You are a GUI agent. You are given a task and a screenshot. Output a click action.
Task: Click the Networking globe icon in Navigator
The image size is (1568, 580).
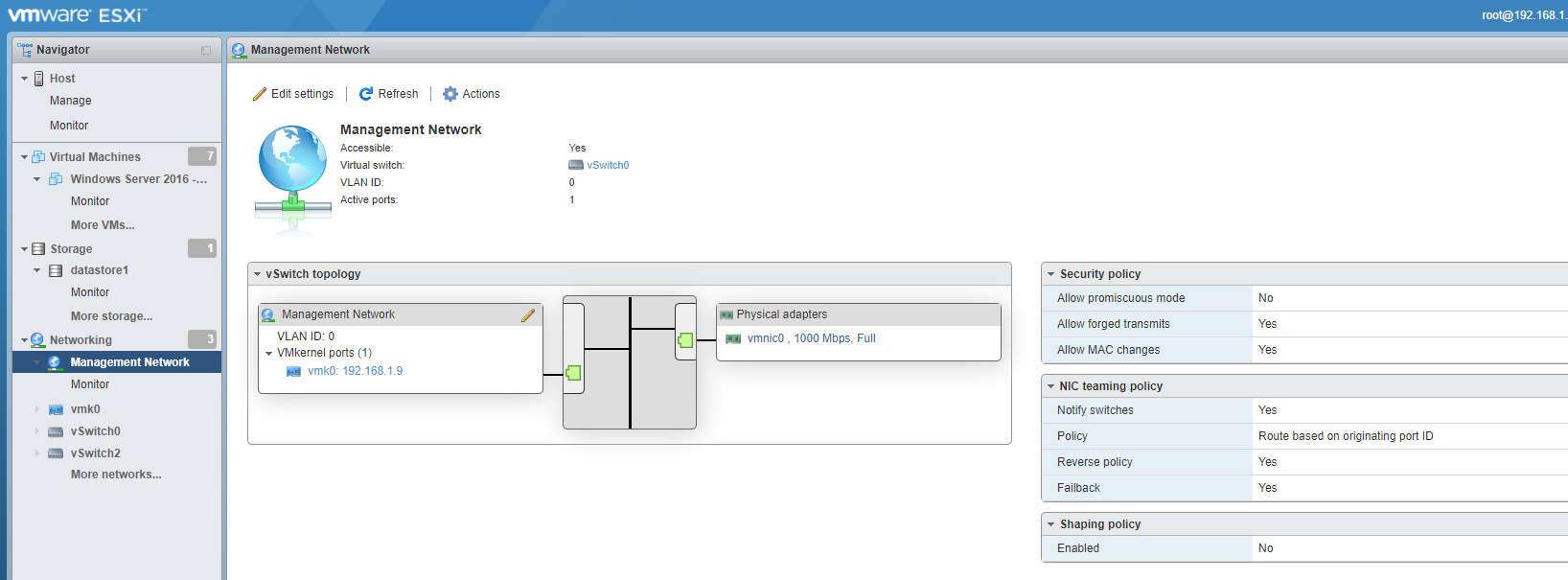37,340
